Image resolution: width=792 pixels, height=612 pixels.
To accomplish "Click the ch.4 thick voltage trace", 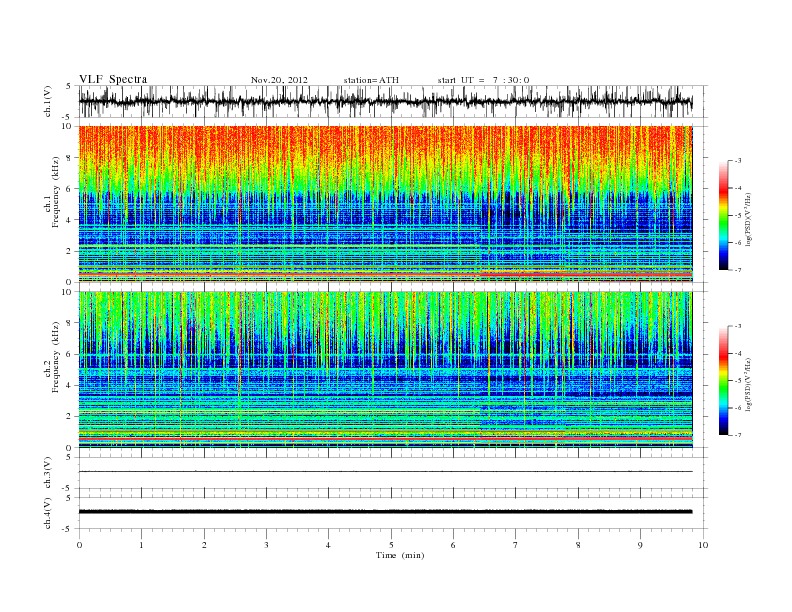I will [x=385, y=512].
